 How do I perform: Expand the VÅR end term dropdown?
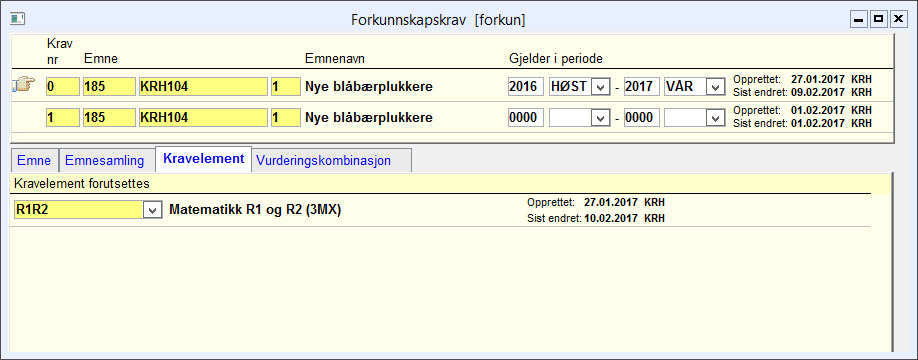[x=715, y=87]
